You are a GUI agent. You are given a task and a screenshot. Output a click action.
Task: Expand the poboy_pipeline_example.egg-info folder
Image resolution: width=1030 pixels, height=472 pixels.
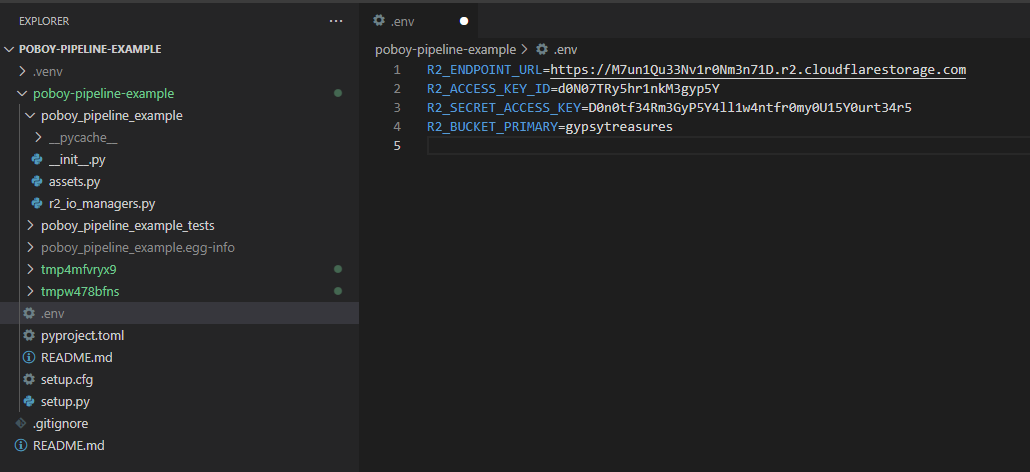pyautogui.click(x=30, y=247)
